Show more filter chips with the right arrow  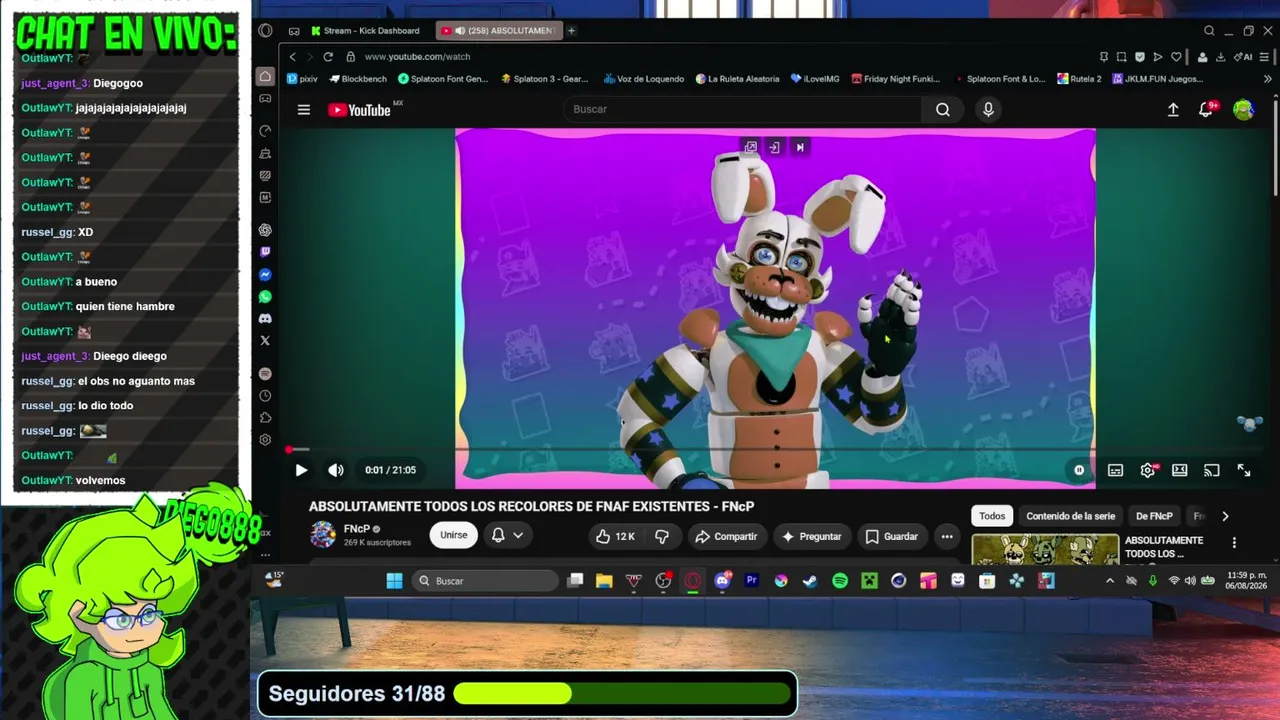click(x=1225, y=516)
